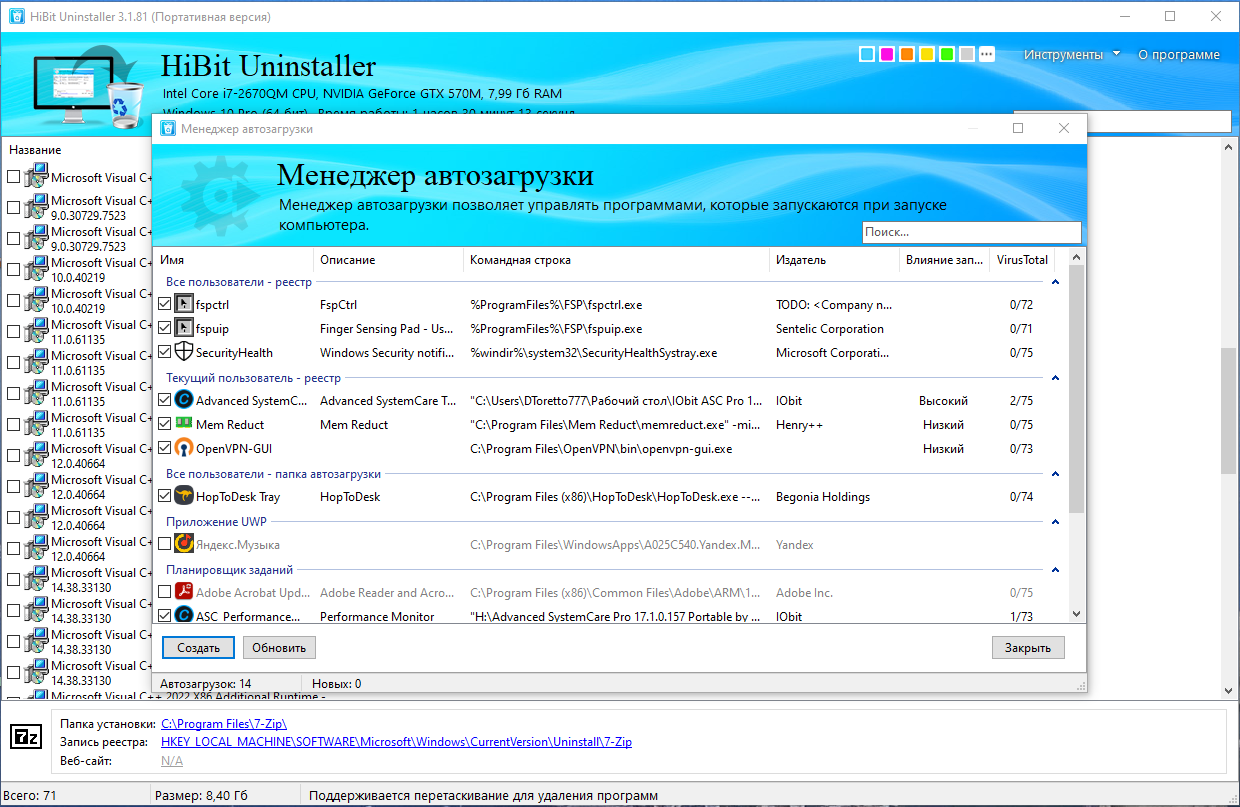Click the HopToDesk Tray icon

point(184,496)
